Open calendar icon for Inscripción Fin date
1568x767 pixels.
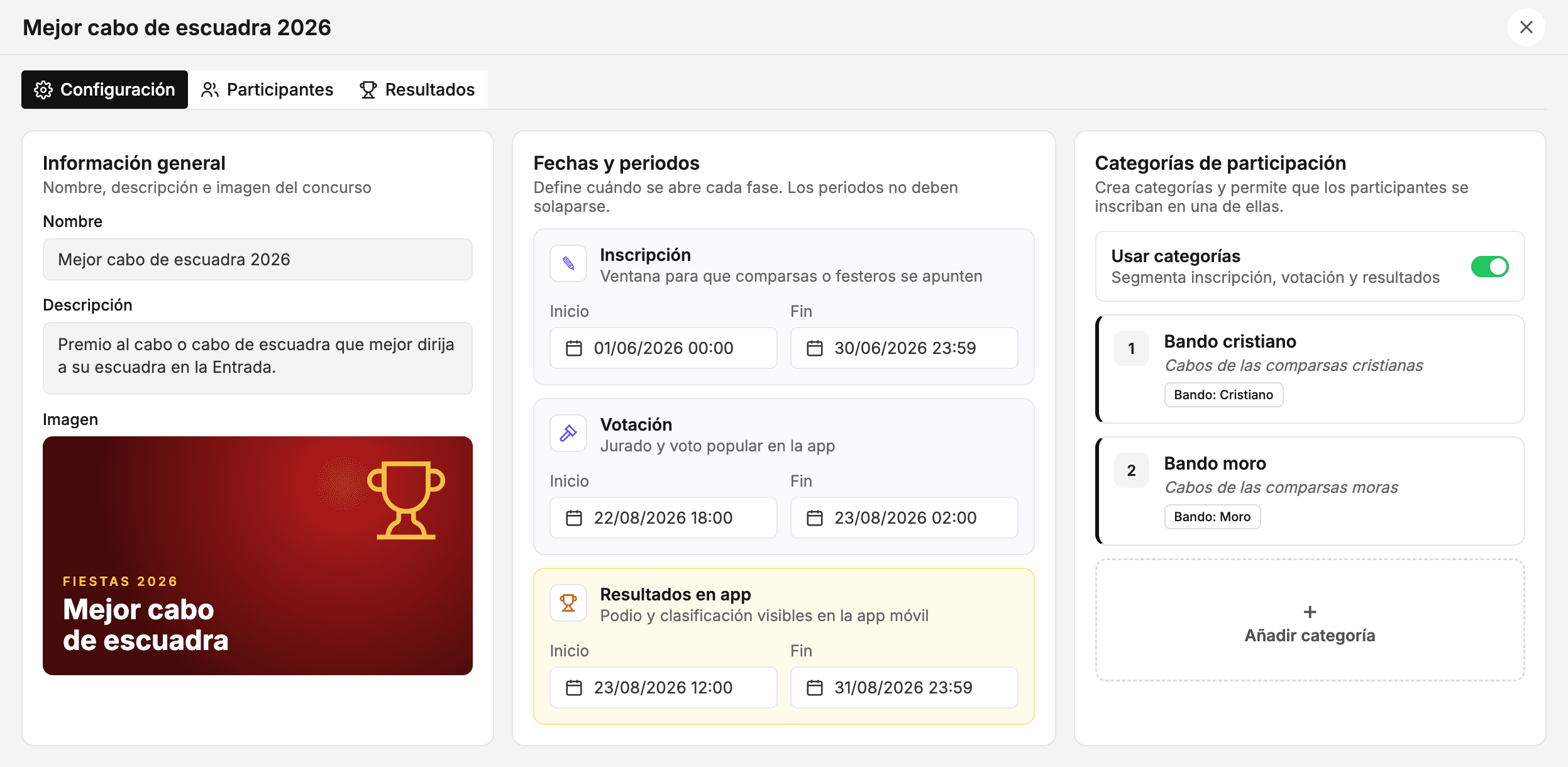[815, 348]
